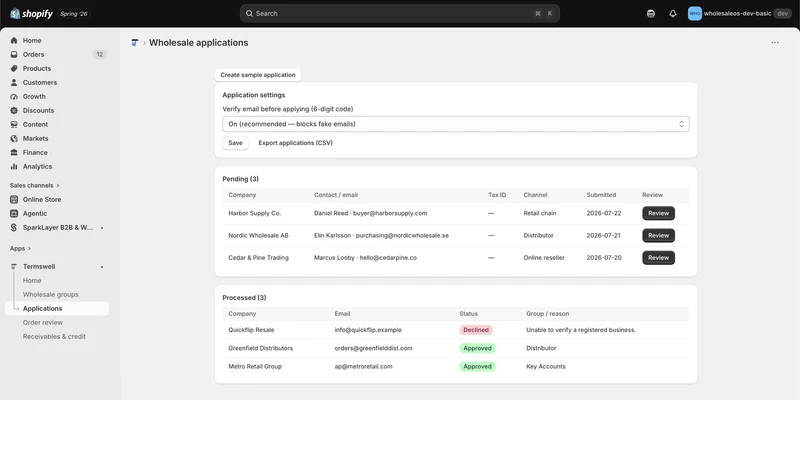
Task: Click the Products tag icon
Action: (x=14, y=68)
